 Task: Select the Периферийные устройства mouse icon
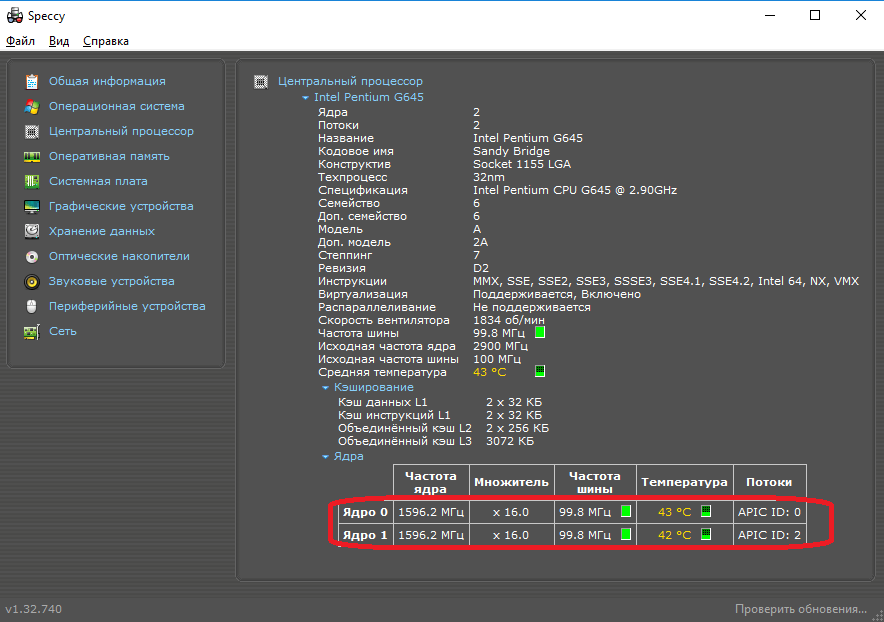click(x=32, y=306)
